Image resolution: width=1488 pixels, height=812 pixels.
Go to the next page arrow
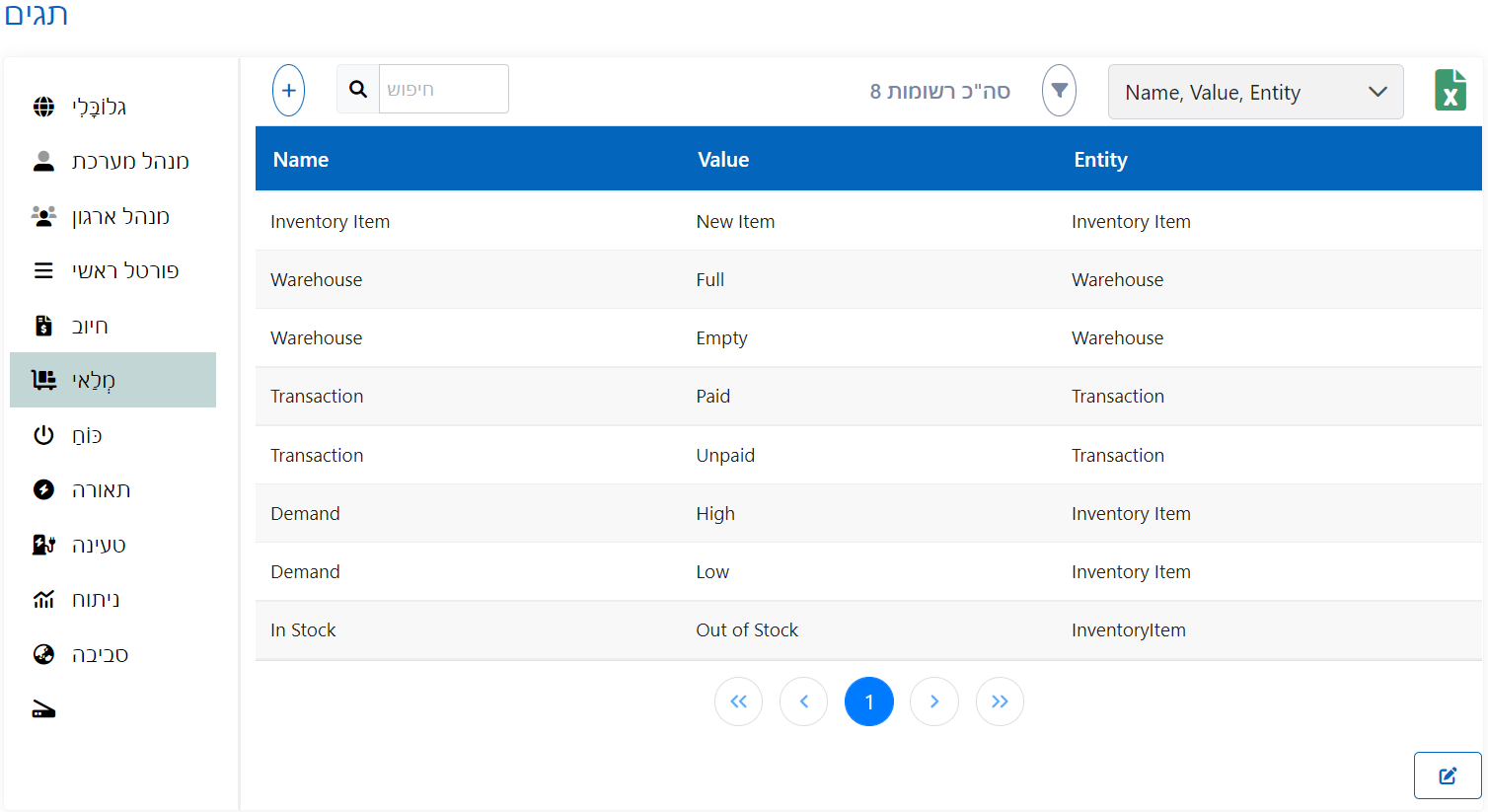[933, 701]
